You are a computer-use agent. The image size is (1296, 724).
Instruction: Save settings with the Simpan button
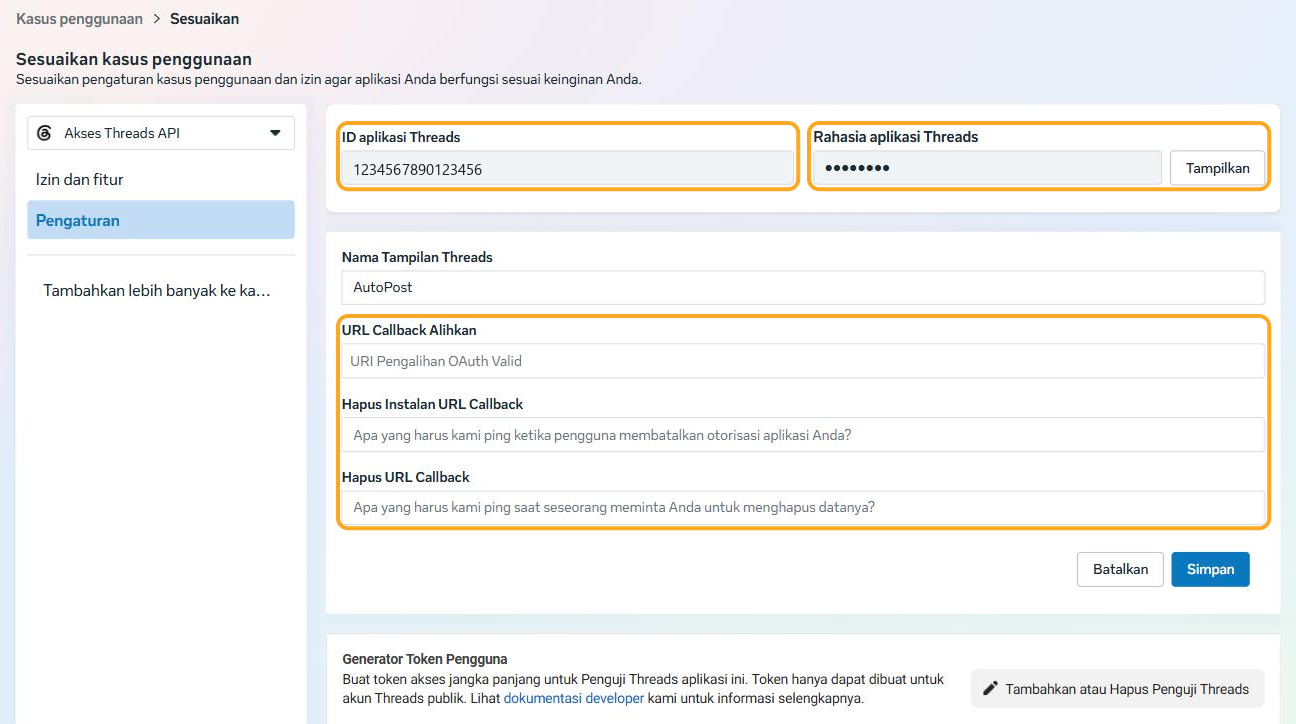(1210, 569)
